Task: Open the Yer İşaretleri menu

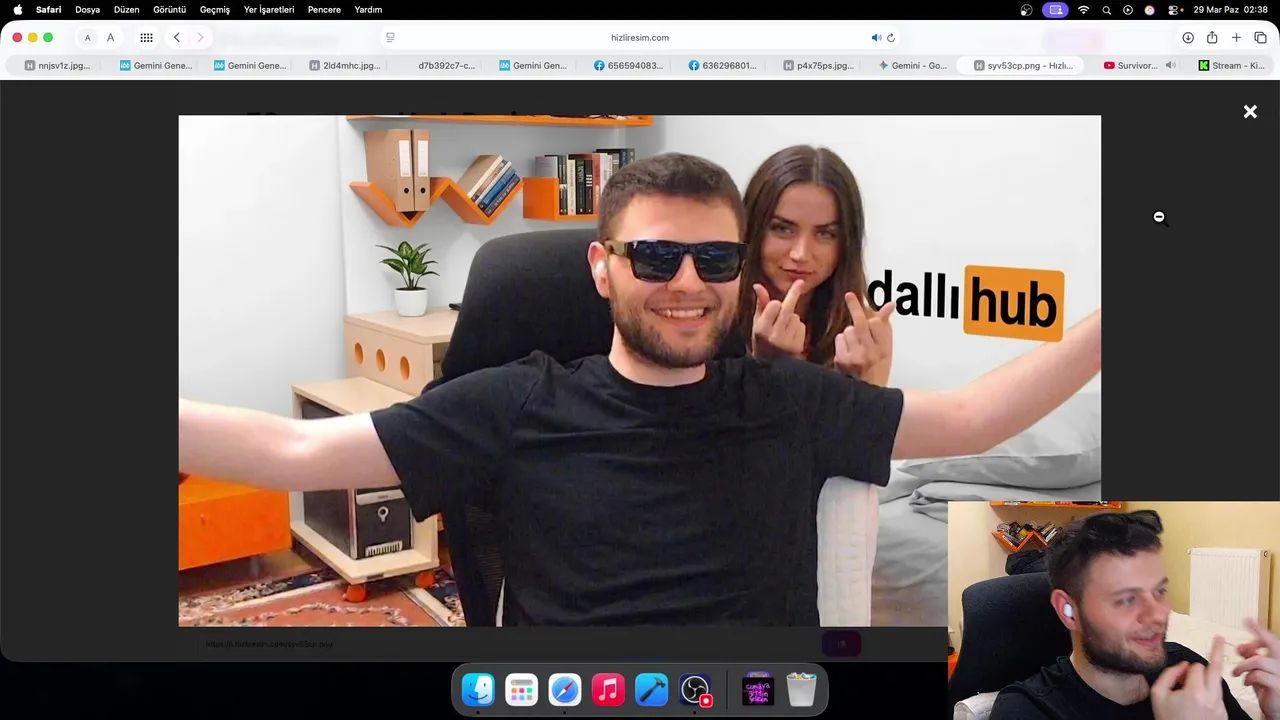Action: (269, 10)
